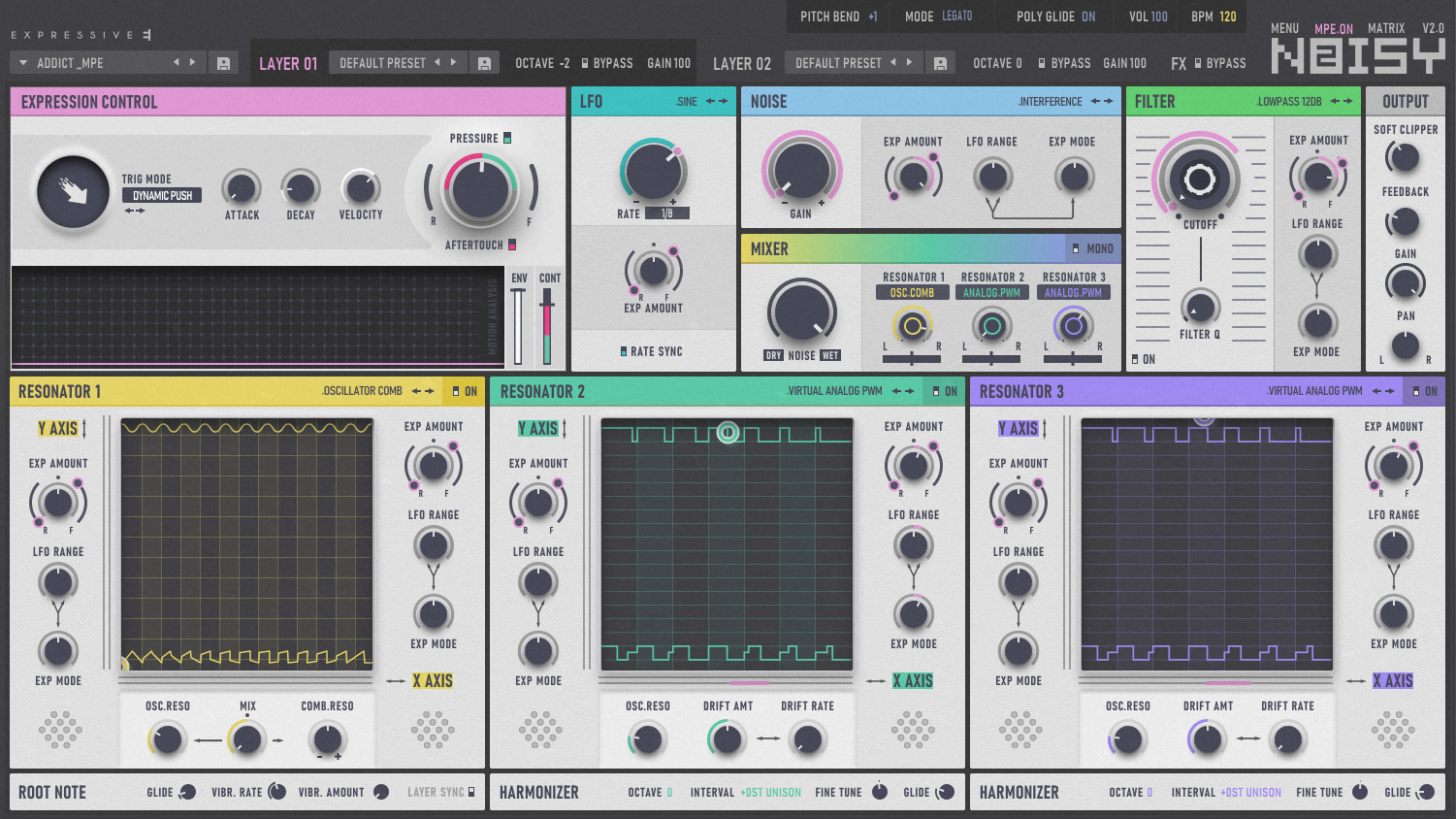Click Resonator 1 dotted hexagon icon at left
1456x819 pixels.
59,729
